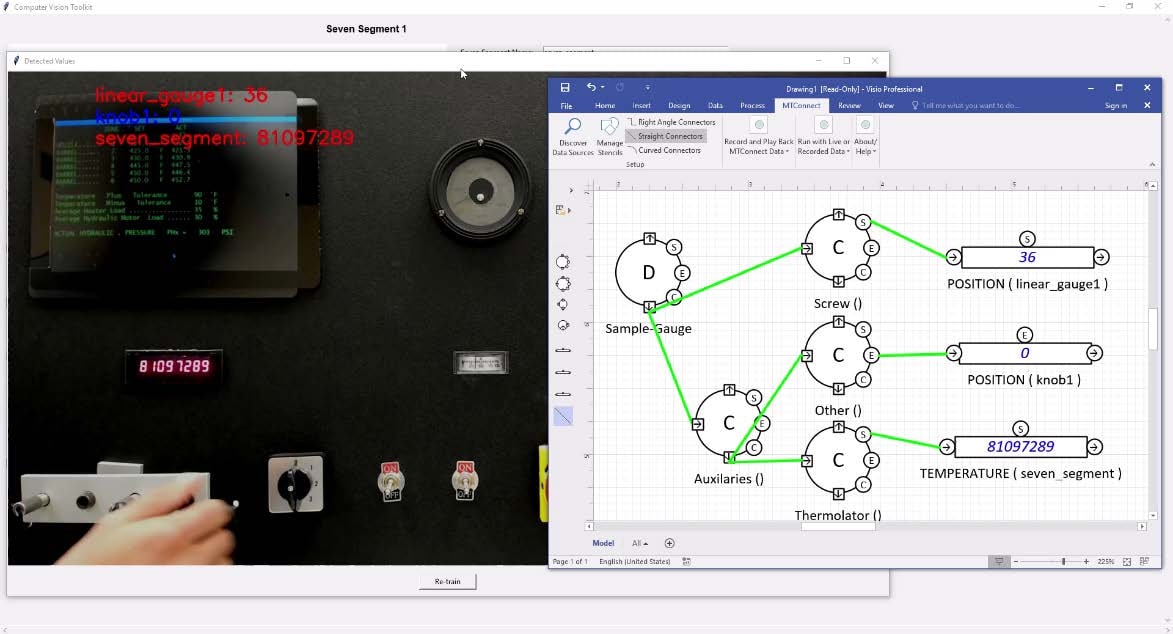Switch to the Design ribbon tab

tap(679, 106)
